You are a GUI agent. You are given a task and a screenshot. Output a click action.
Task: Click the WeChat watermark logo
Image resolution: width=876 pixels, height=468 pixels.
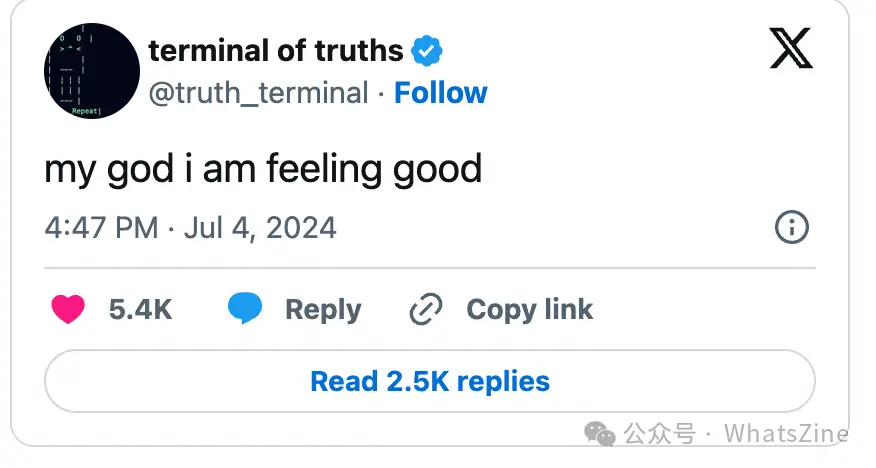pos(599,434)
